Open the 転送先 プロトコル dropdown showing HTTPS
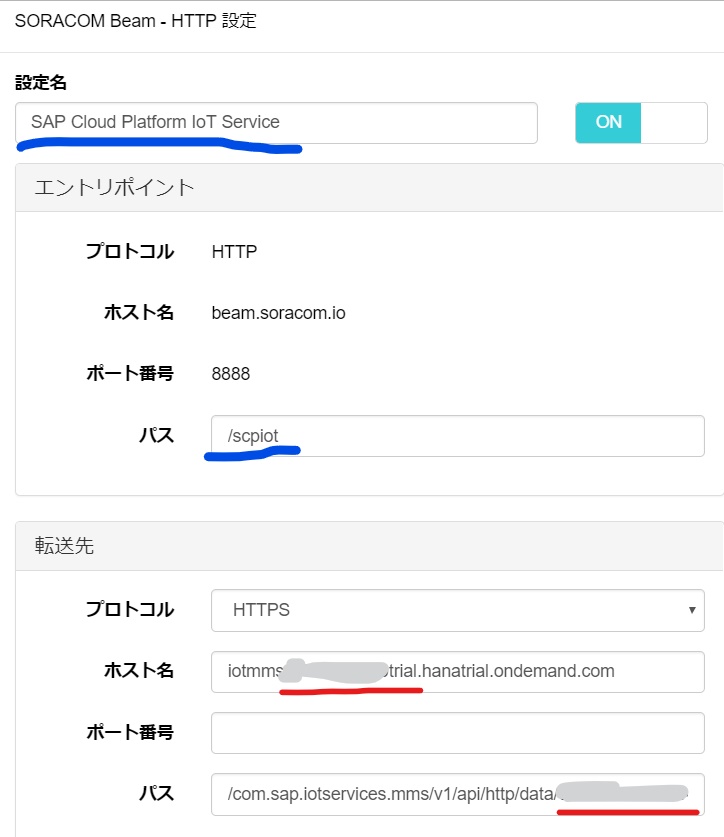Screen dimensions: 724x837 click(458, 610)
